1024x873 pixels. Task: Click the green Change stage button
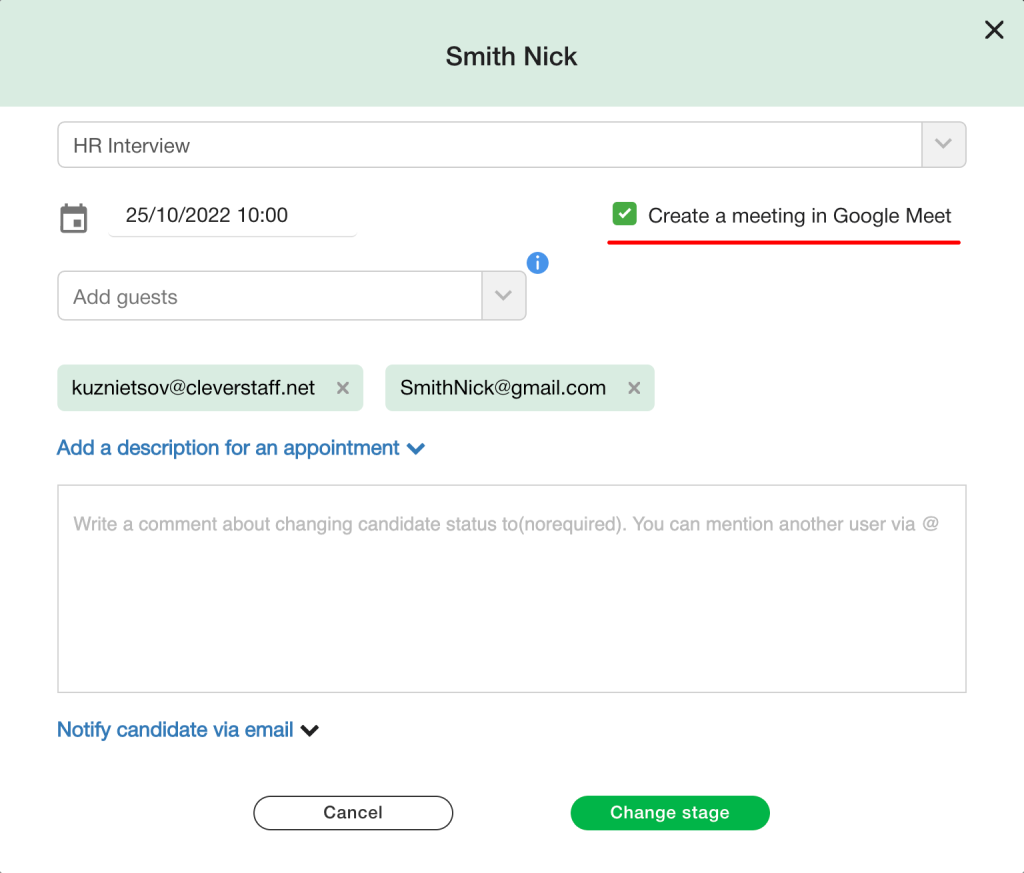(669, 813)
